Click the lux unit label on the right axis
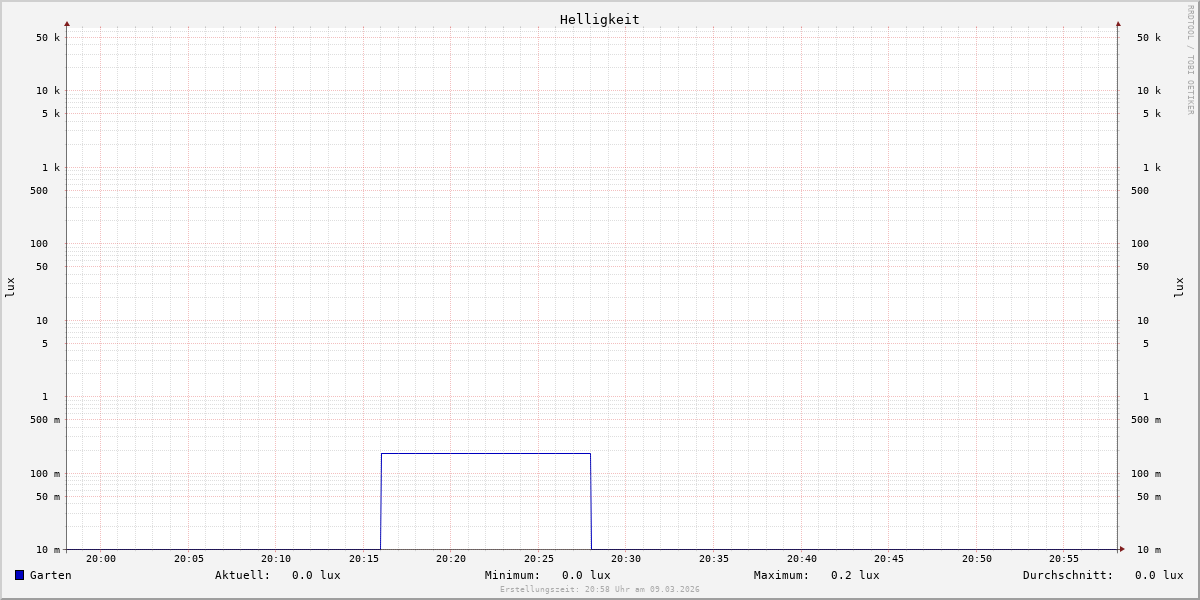This screenshot has height=600, width=1200. click(x=1179, y=287)
